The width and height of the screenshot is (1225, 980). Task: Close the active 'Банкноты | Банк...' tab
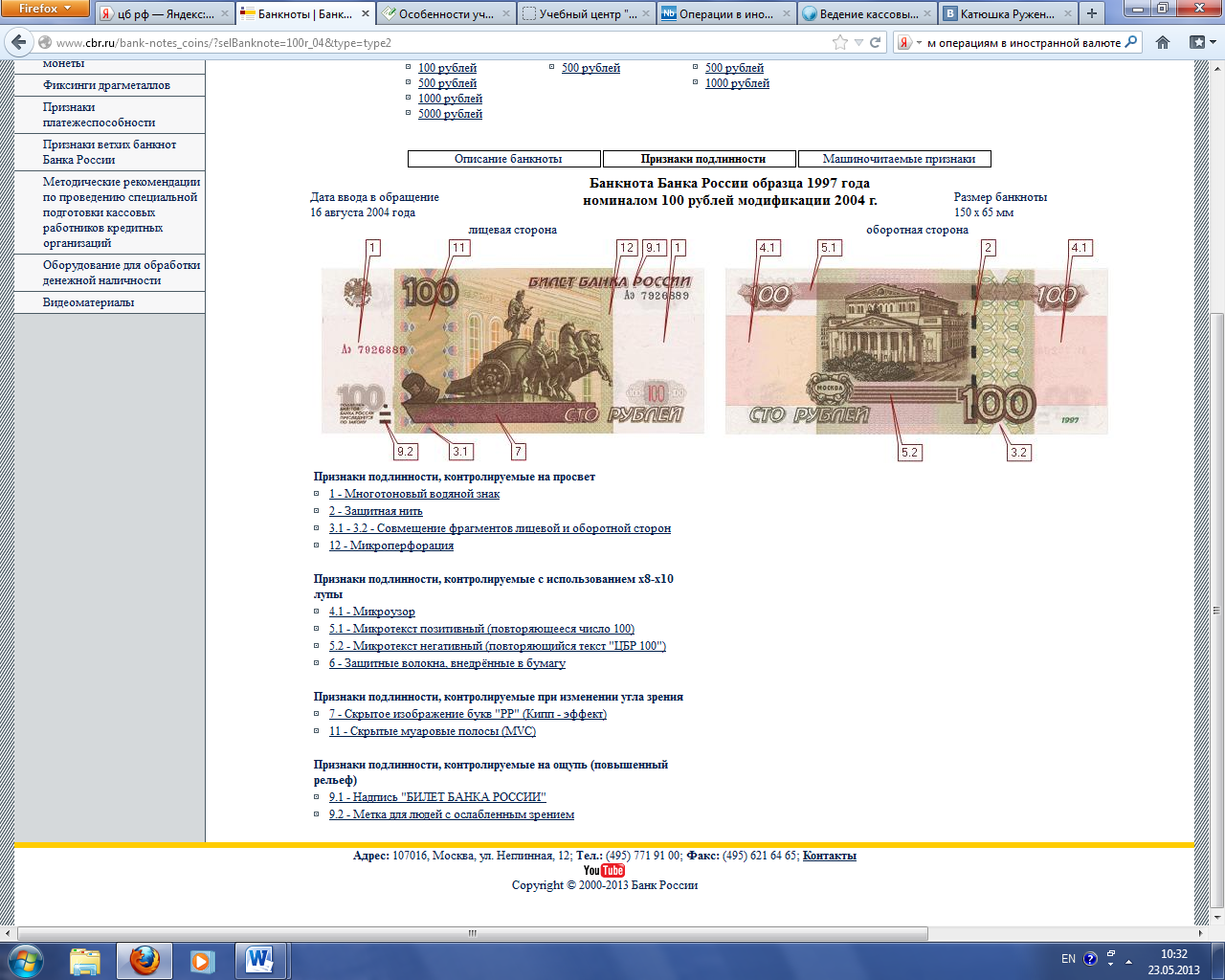[364, 13]
